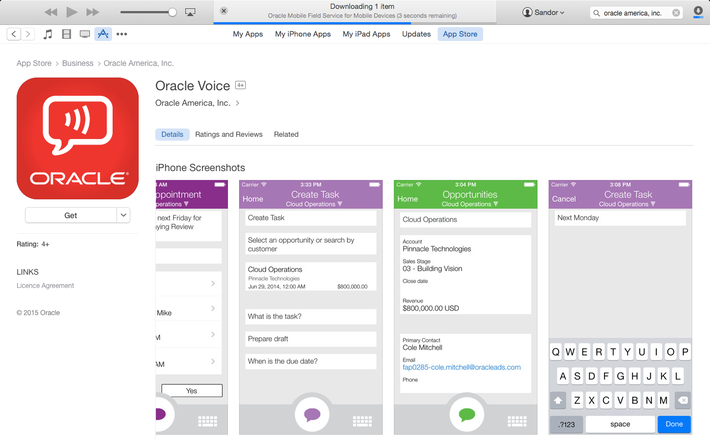Click the Business breadcrumb link
This screenshot has height=443, width=710.
77,63
